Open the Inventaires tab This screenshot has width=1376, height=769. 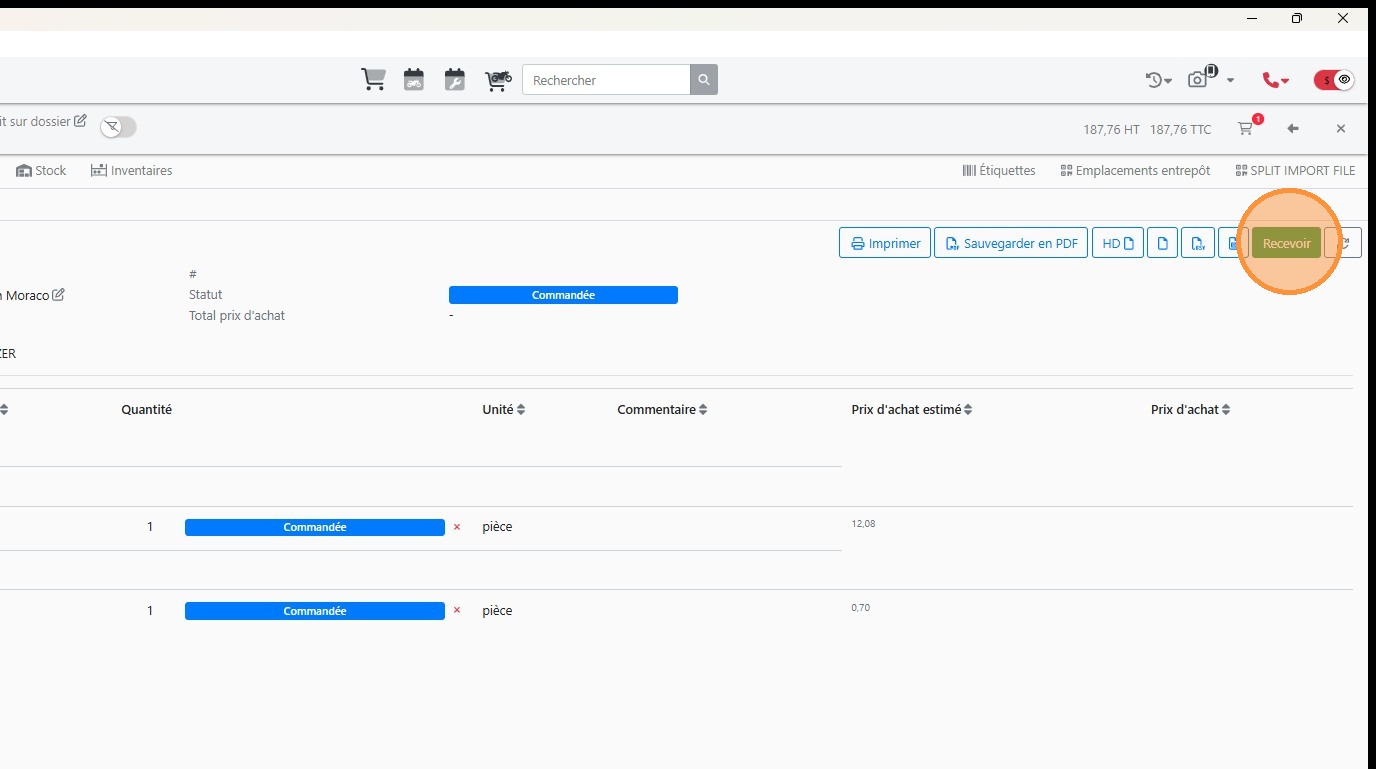[131, 171]
